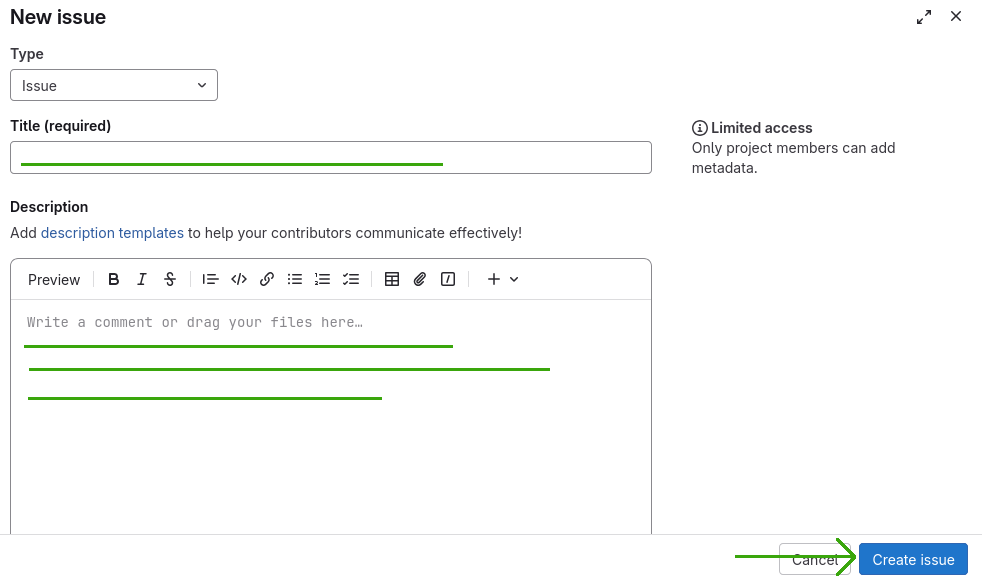982x578 pixels.
Task: Focus the Title input field
Action: pos(330,157)
